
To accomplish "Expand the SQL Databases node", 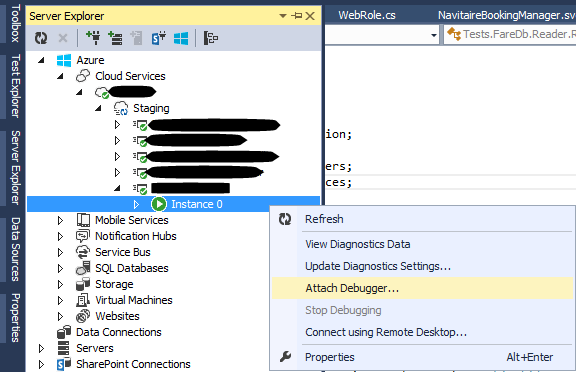I will (x=60, y=268).
